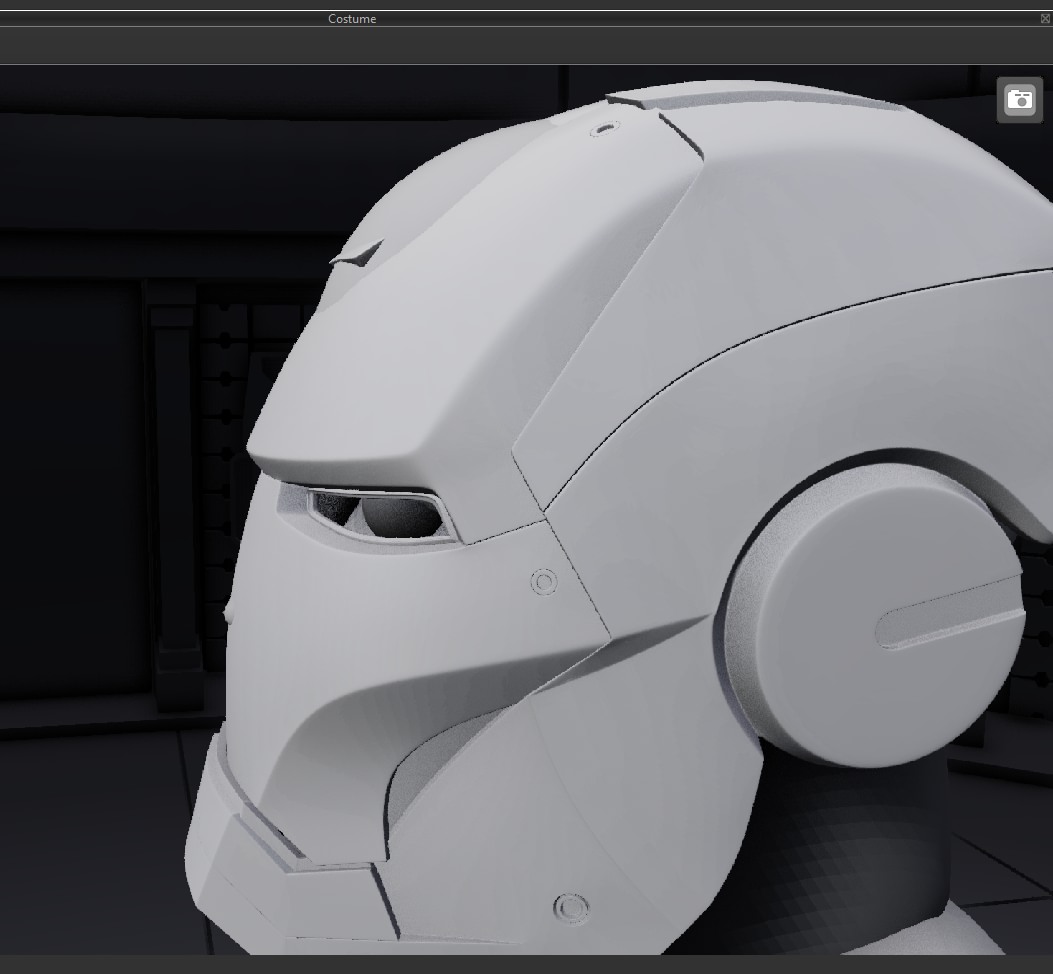
Task: Select the Costume panel title
Action: tap(352, 19)
